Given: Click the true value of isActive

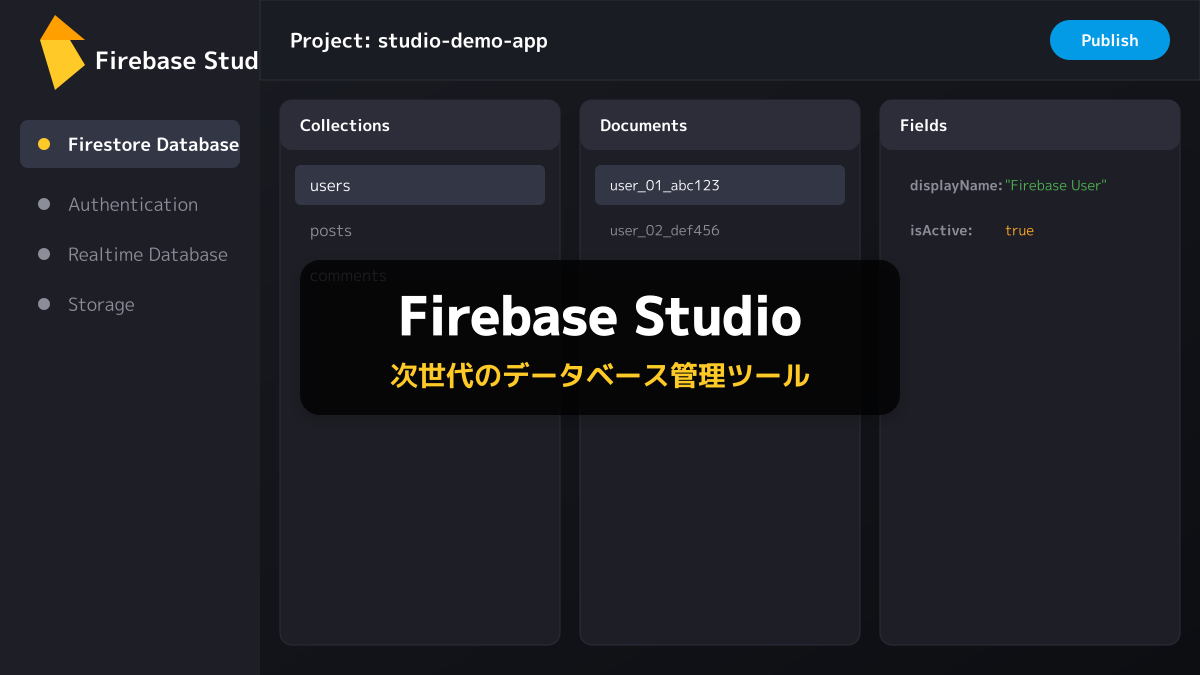Looking at the screenshot, I should pyautogui.click(x=1019, y=230).
